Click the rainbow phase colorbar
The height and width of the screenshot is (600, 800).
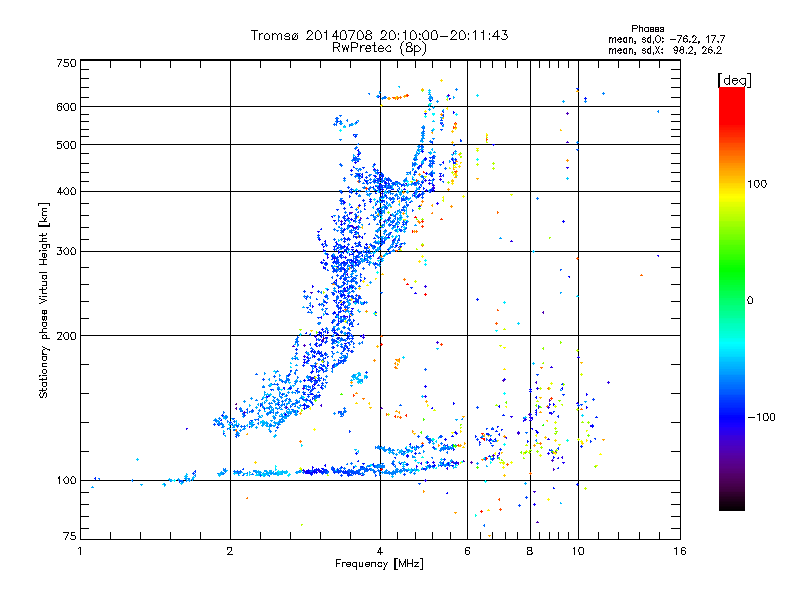pos(732,299)
